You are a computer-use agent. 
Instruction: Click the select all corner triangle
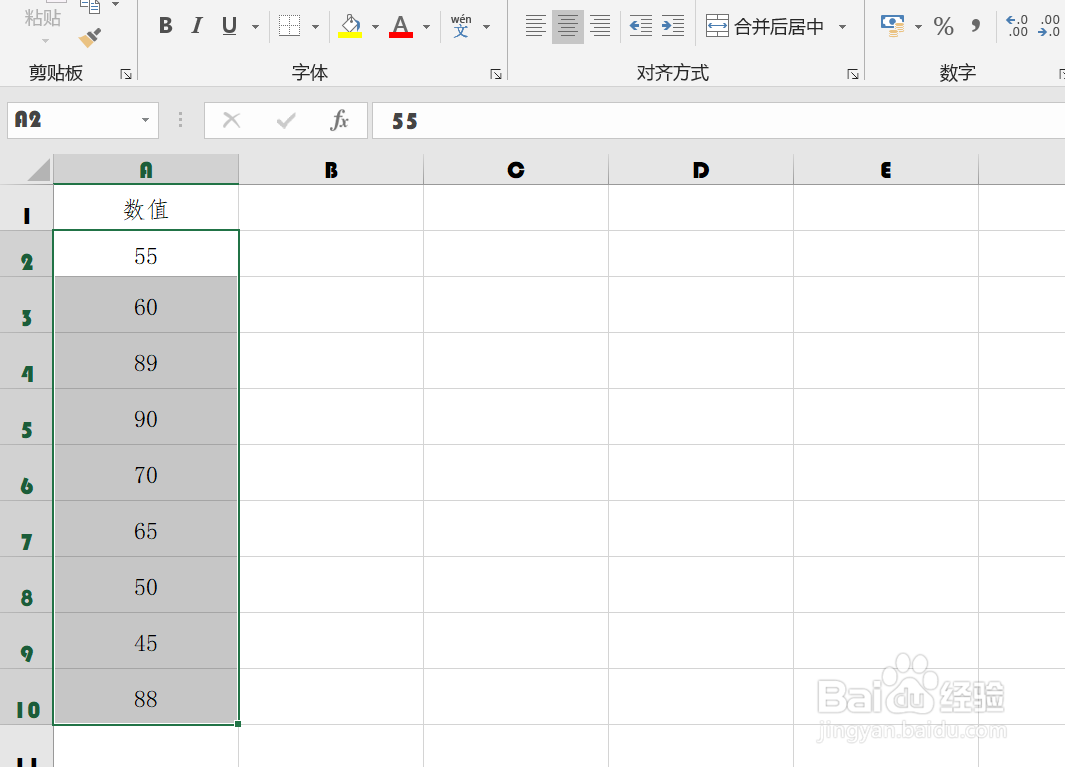(x=39, y=170)
